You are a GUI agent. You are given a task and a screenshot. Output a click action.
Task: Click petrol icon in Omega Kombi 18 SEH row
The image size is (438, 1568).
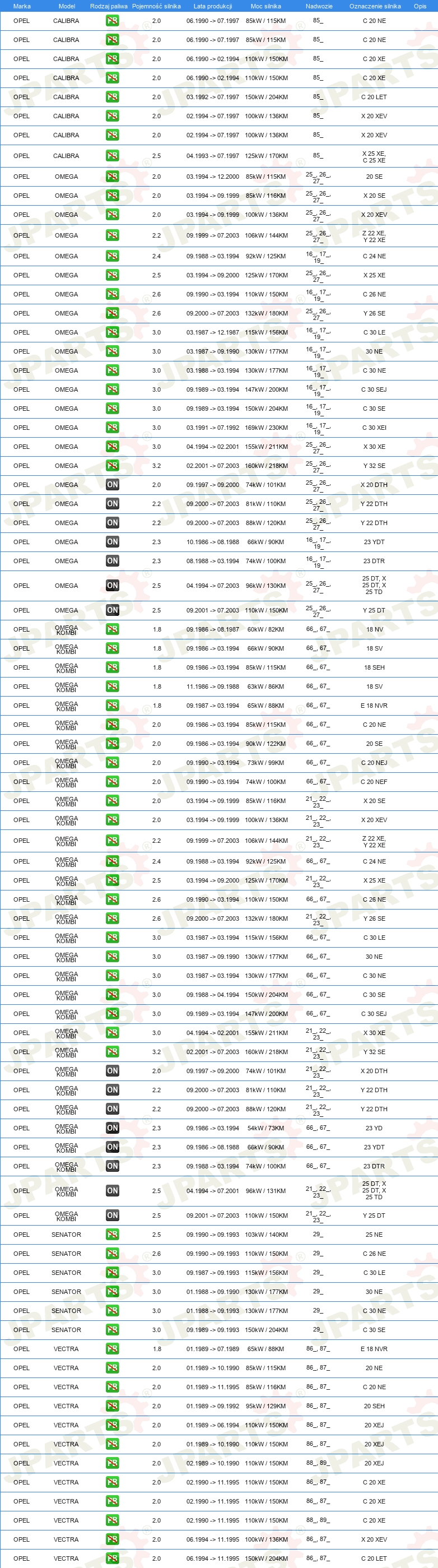click(113, 668)
